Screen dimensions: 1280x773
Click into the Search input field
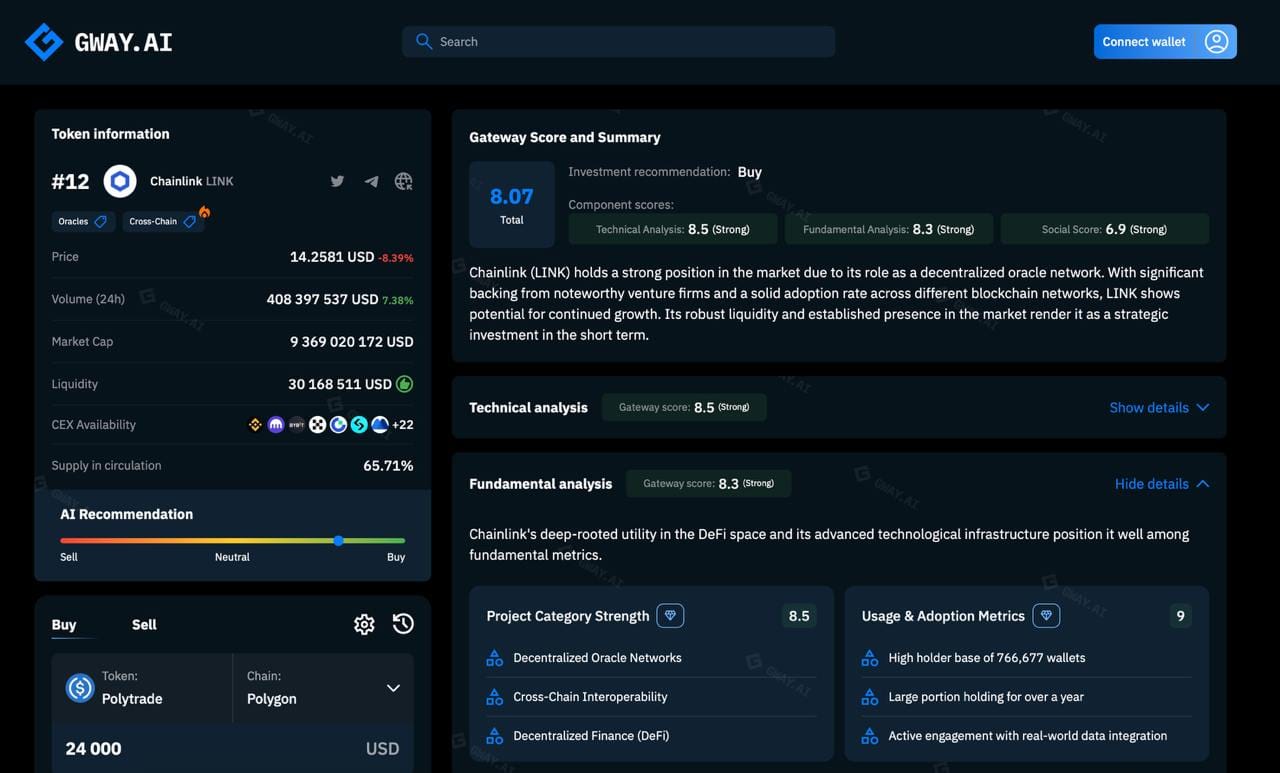click(618, 41)
